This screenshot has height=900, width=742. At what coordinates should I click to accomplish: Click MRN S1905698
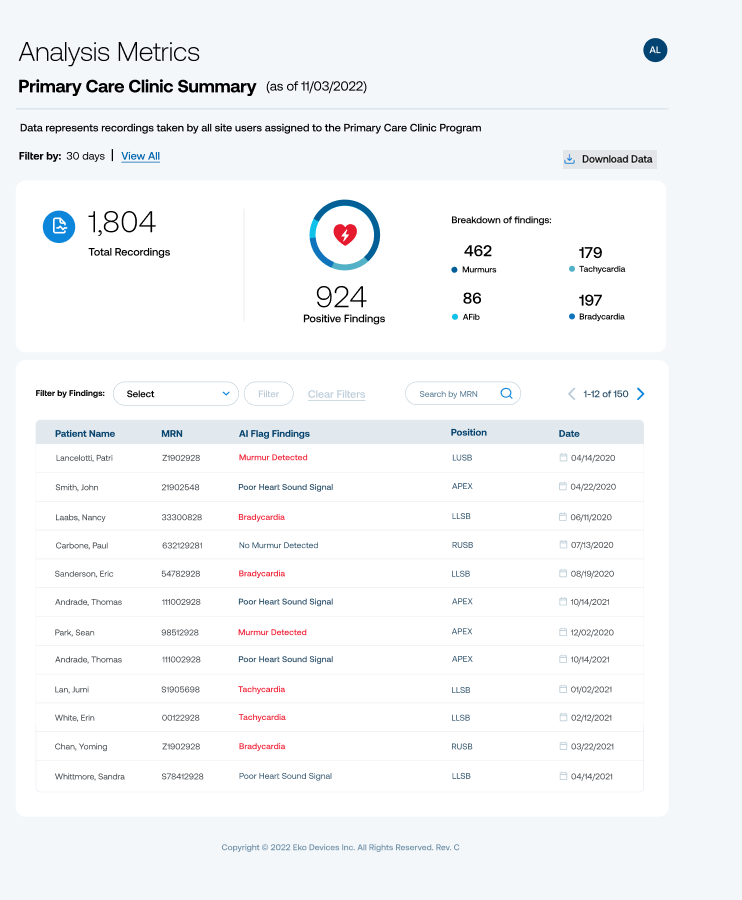pyautogui.click(x=180, y=689)
